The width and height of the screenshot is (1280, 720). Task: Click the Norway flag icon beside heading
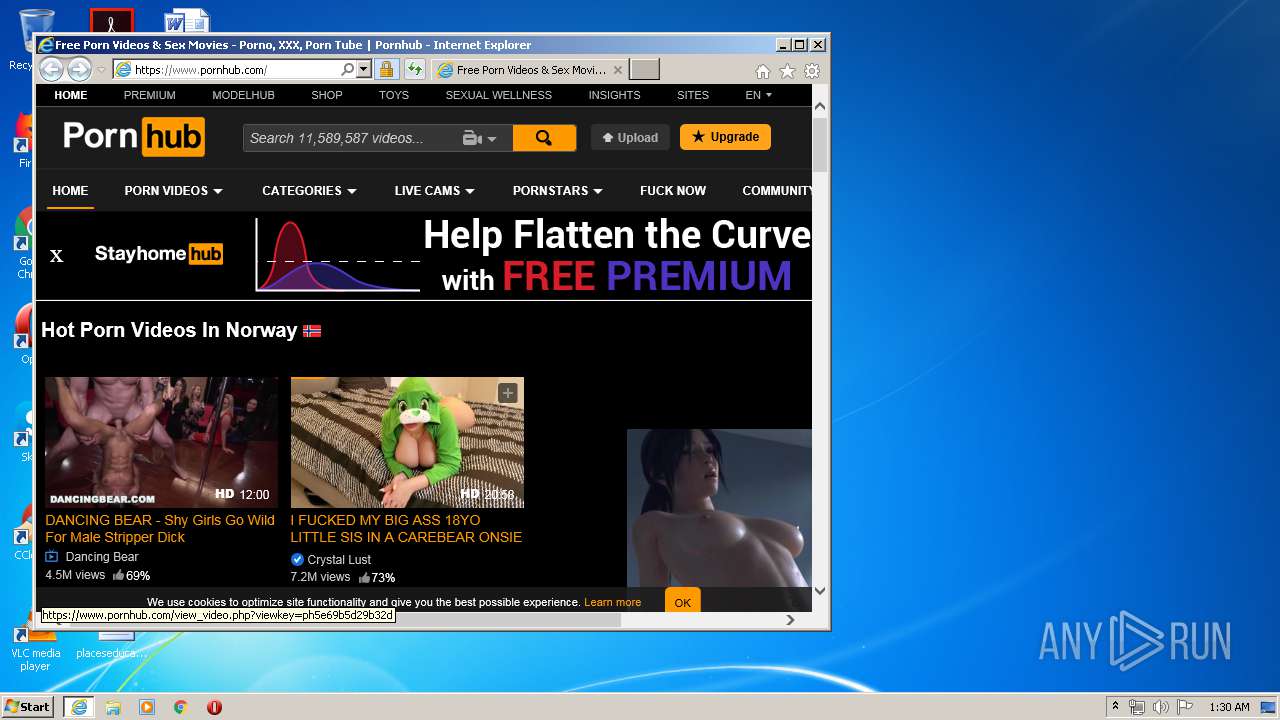point(312,330)
